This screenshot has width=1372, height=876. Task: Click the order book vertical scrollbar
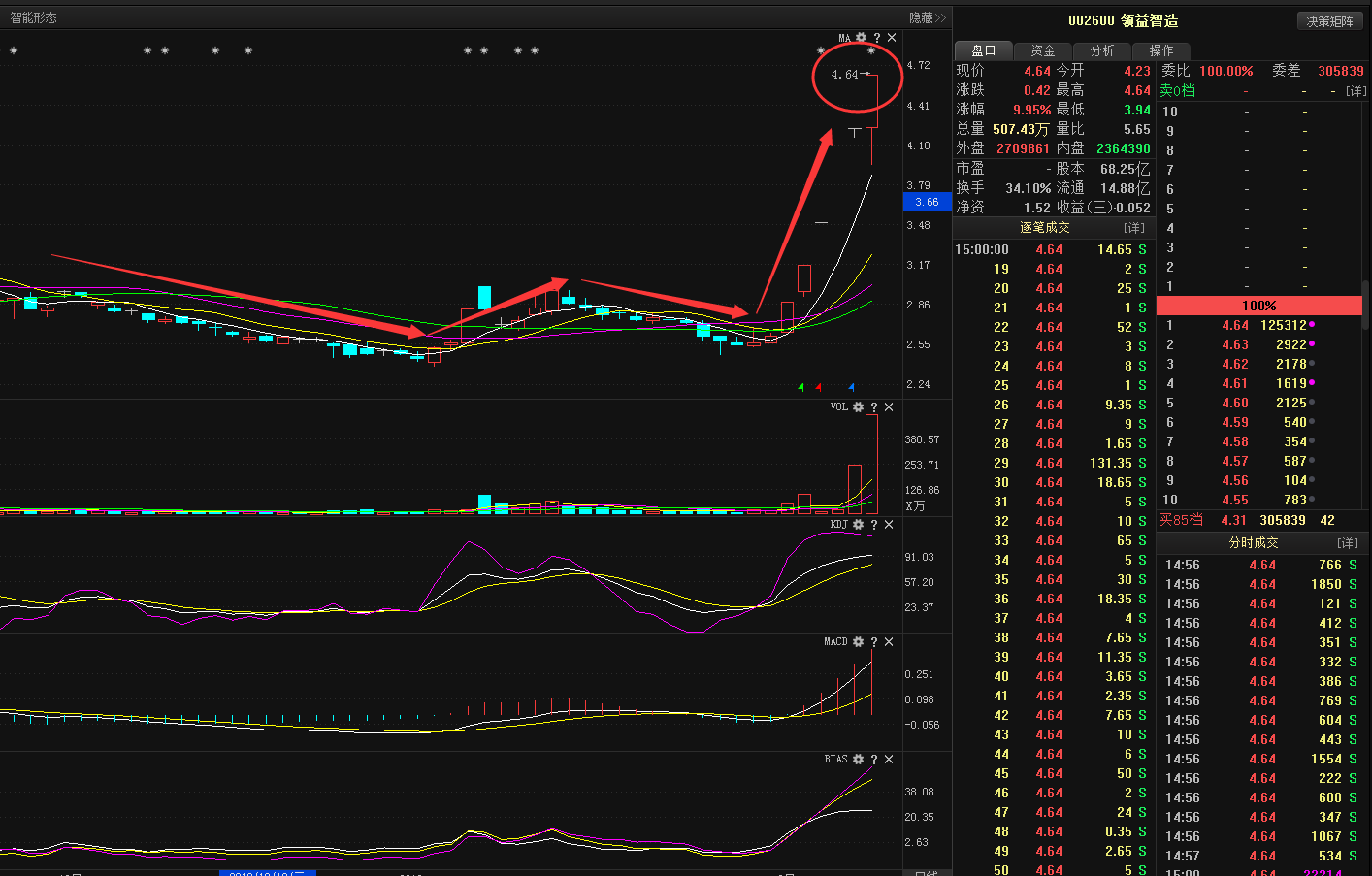(x=1366, y=306)
